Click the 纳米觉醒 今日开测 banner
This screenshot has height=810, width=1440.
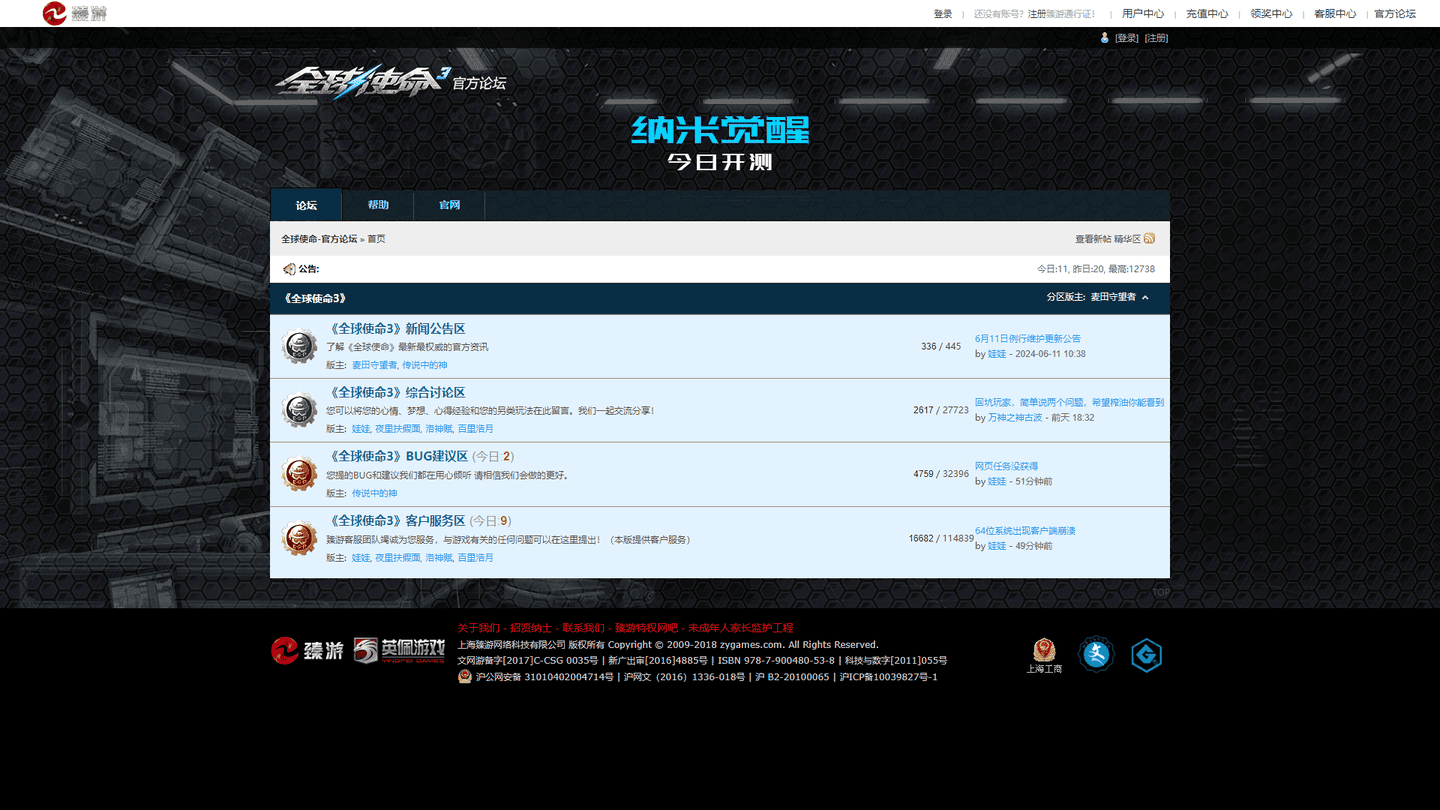click(720, 144)
